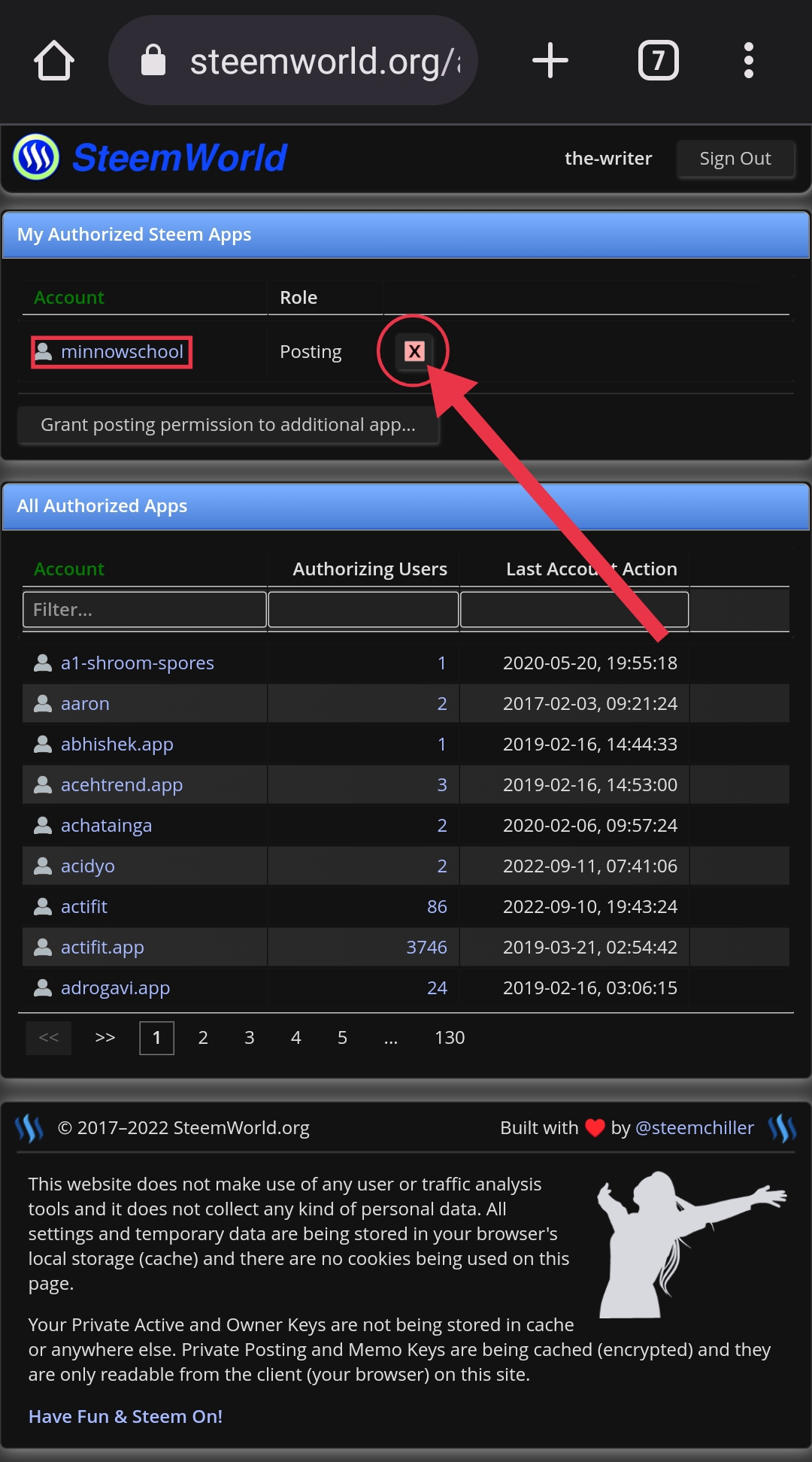This screenshot has height=1462, width=812.
Task: Click the user icon beside acehtrend.app
Action: (43, 784)
